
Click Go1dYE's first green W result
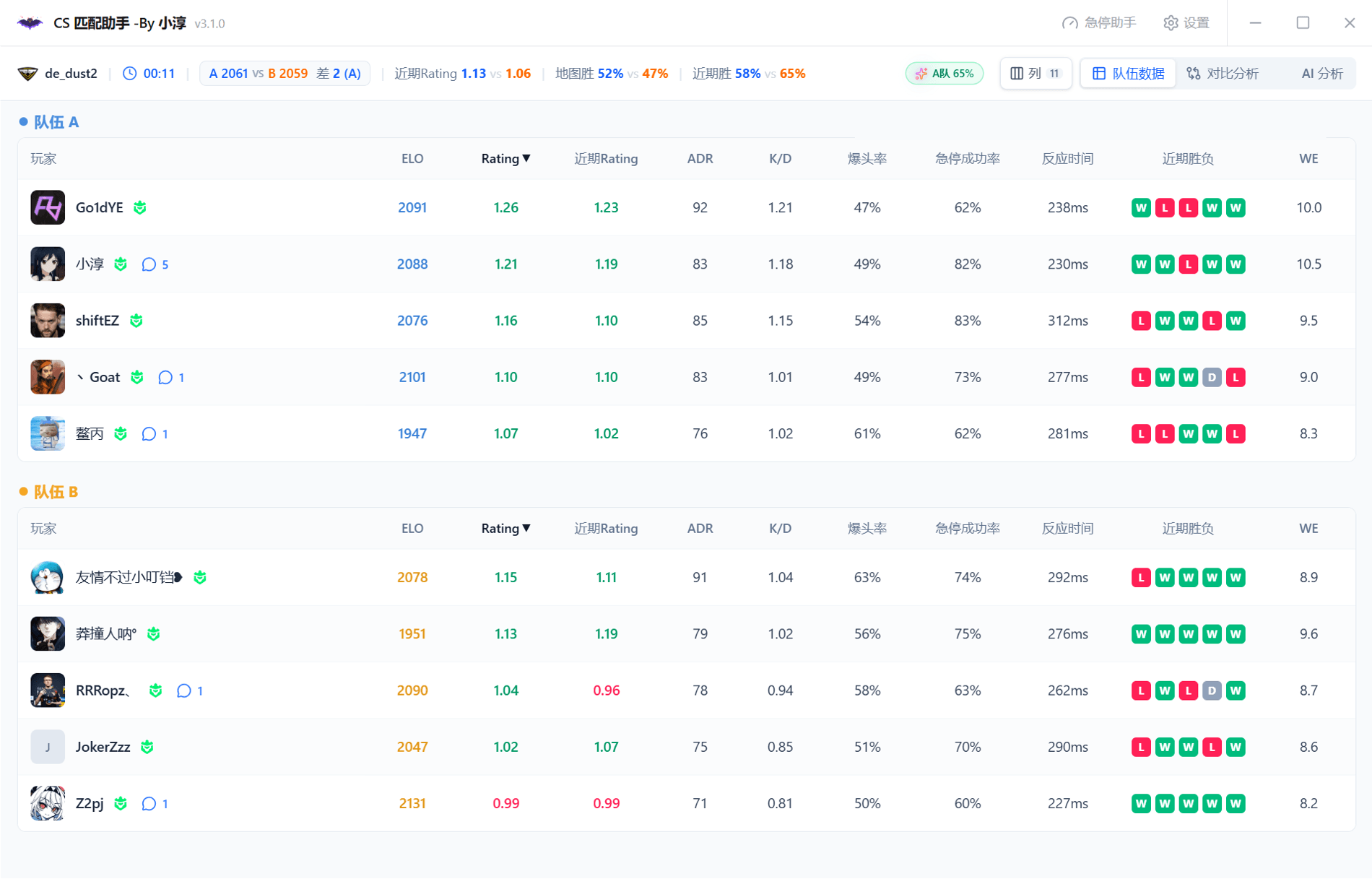tap(1141, 208)
